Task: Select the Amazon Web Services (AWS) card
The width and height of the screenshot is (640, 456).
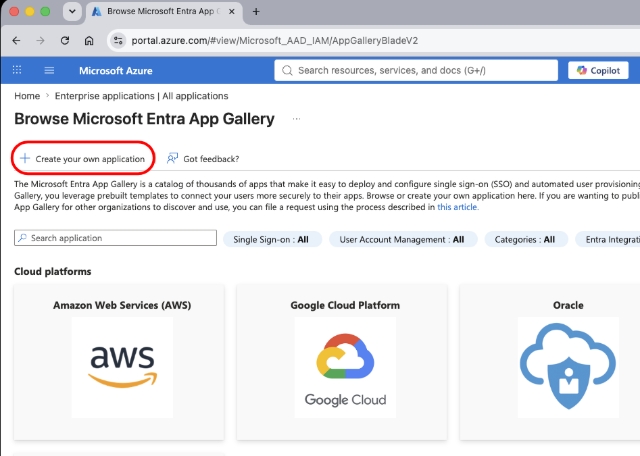Action: click(x=119, y=362)
